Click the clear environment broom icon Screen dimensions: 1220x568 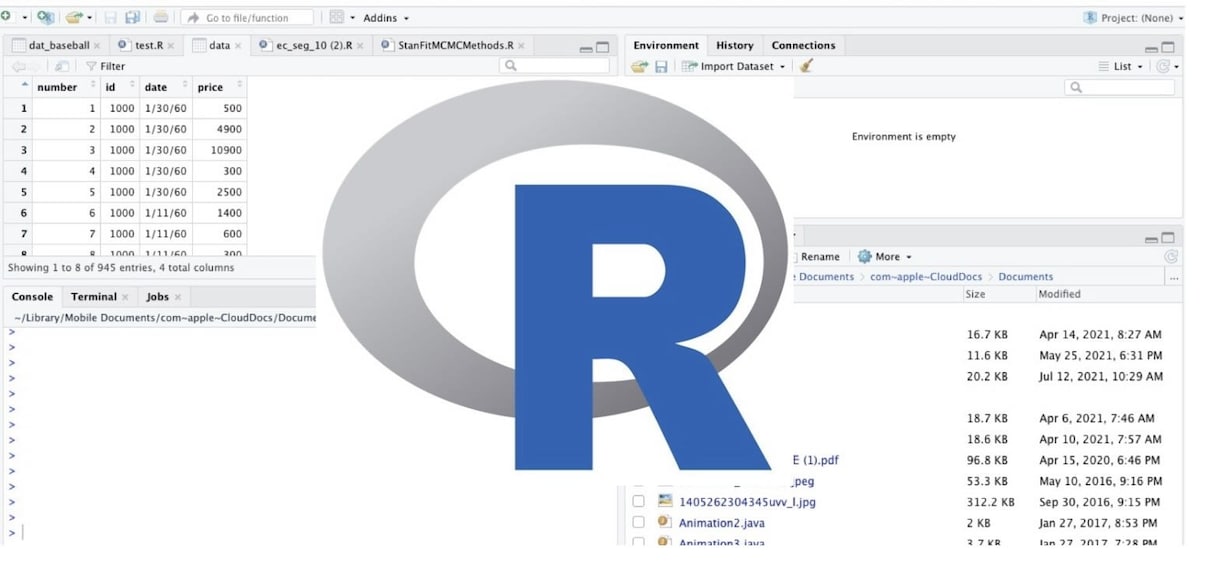tap(806, 66)
